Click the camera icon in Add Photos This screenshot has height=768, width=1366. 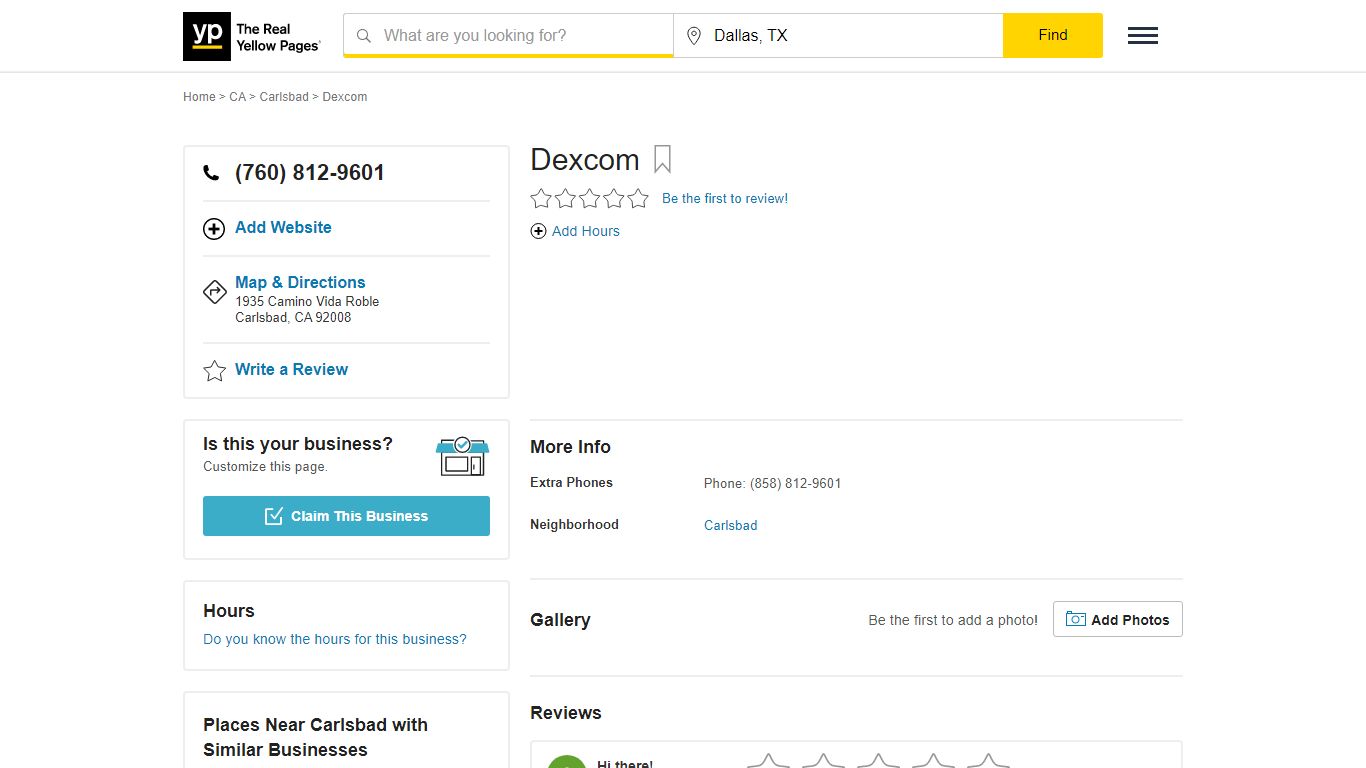[x=1075, y=619]
